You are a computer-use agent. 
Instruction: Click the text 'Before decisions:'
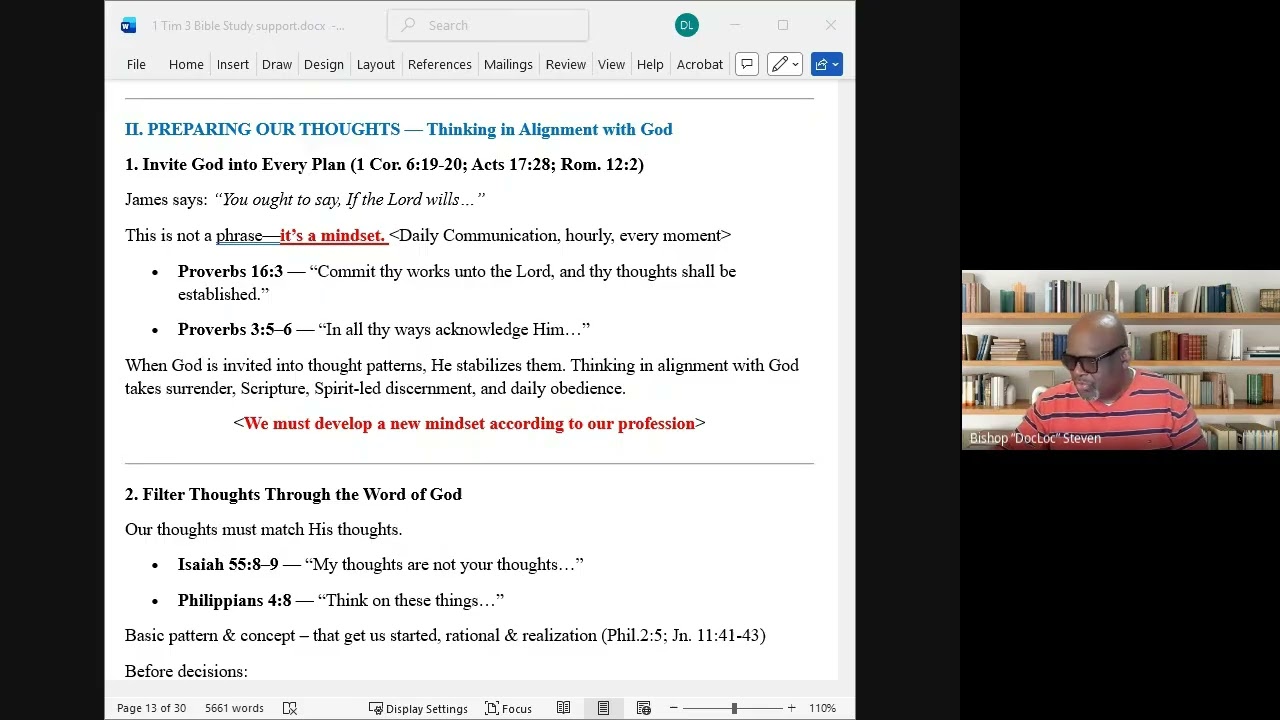(x=186, y=671)
